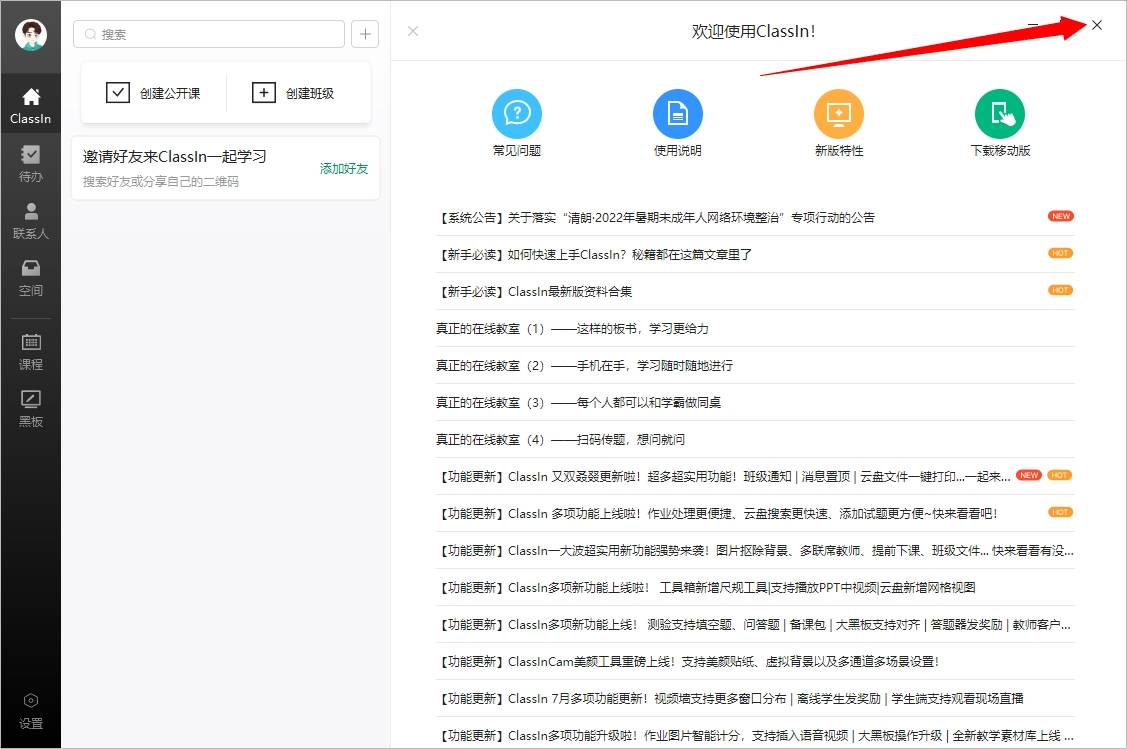Open 功能更新 多项功能上线啦 作业处理 article
Screen dimensions: 1127x749
coord(755,513)
